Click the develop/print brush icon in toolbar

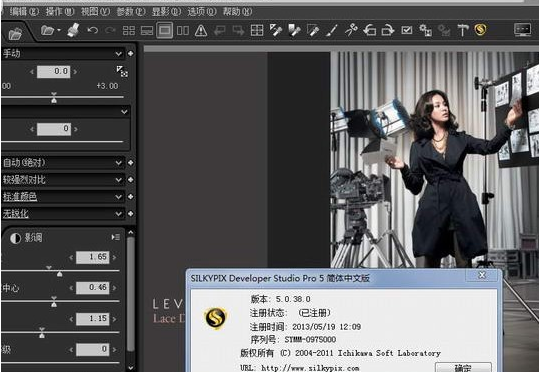pos(73,30)
